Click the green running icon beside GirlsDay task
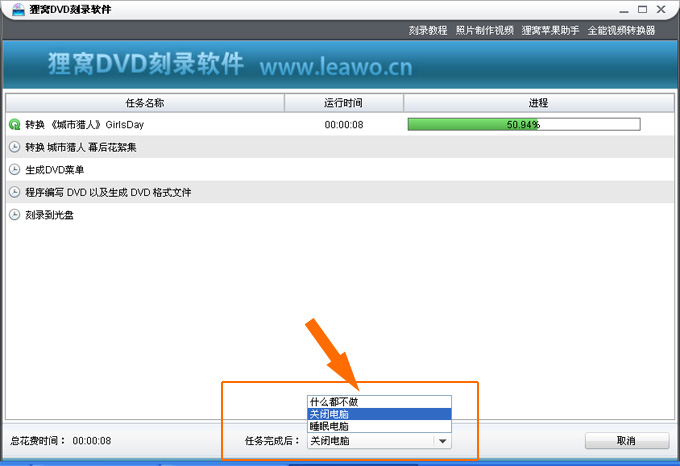 [14, 125]
